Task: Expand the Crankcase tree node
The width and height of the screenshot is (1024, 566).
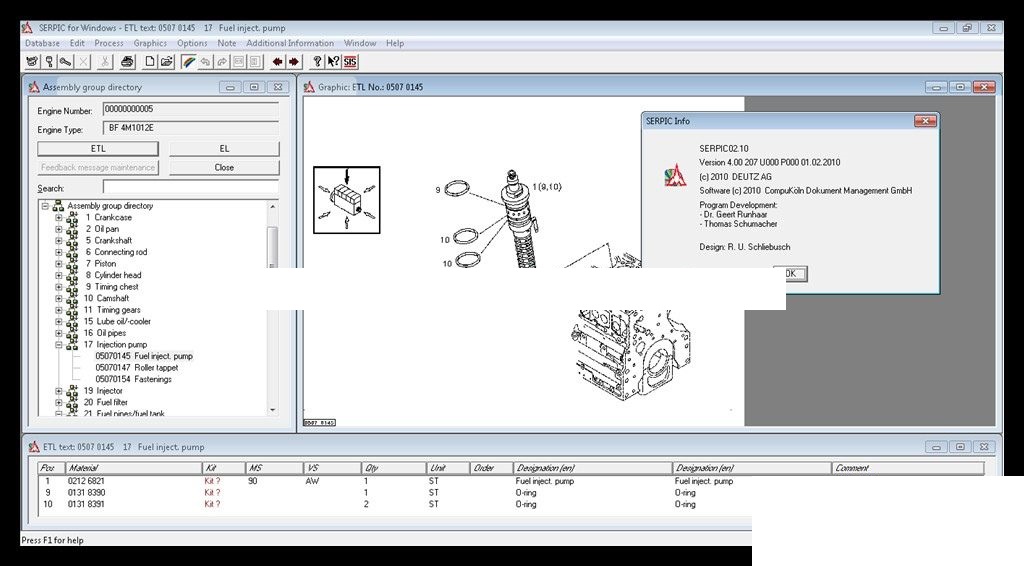Action: coord(59,217)
